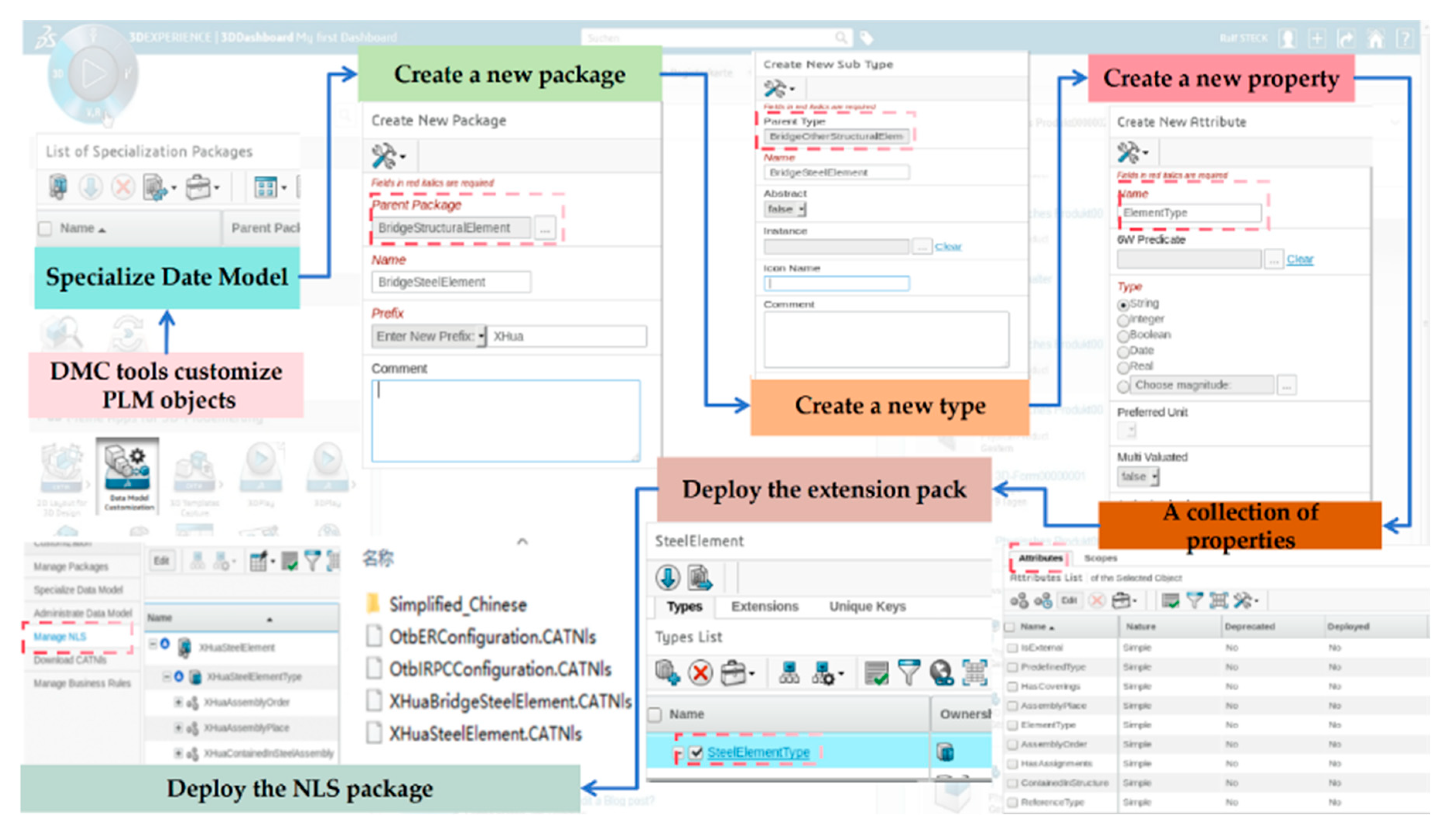Screen dimensions: 1456x832
Task: Click the red delete icon in Types List toolbar
Action: pos(700,673)
